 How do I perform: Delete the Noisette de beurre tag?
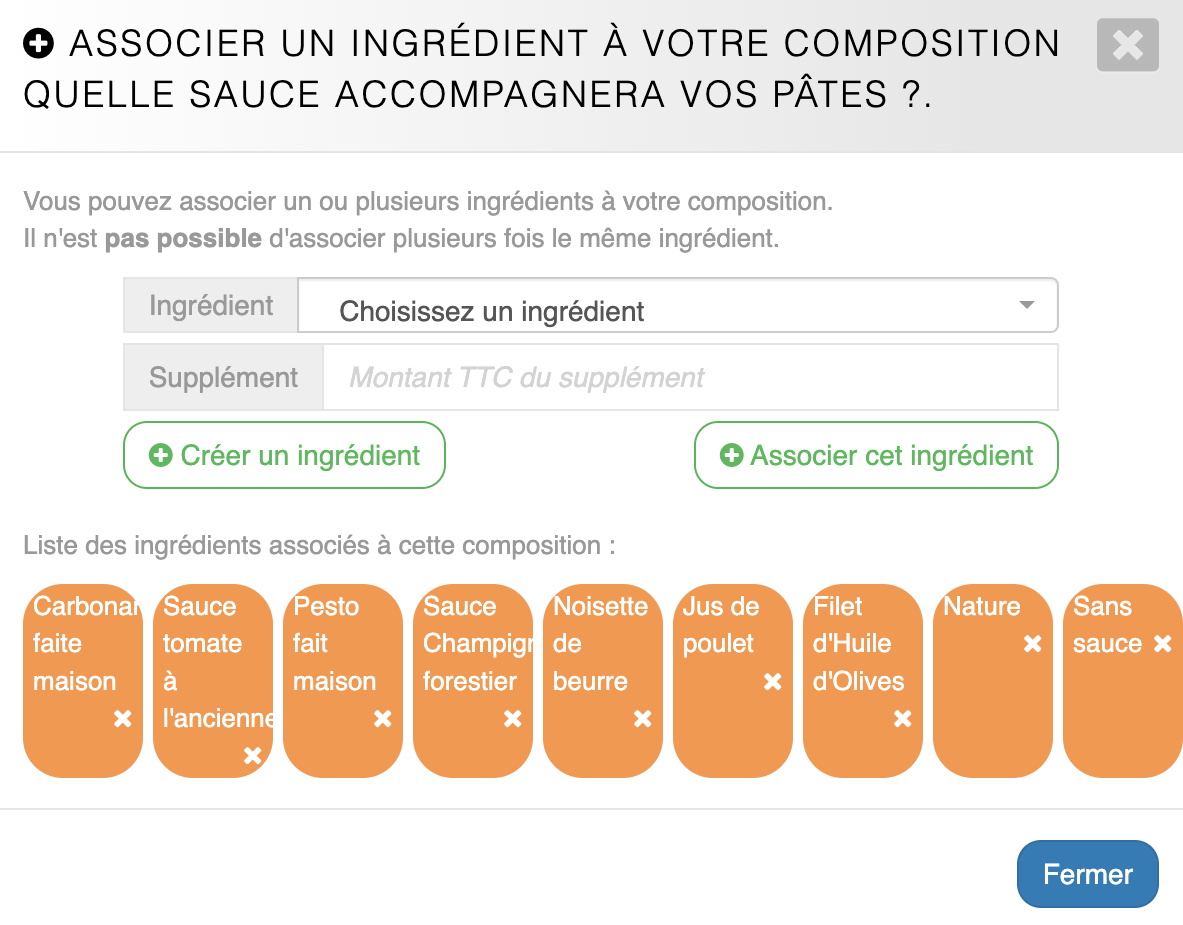tap(642, 719)
